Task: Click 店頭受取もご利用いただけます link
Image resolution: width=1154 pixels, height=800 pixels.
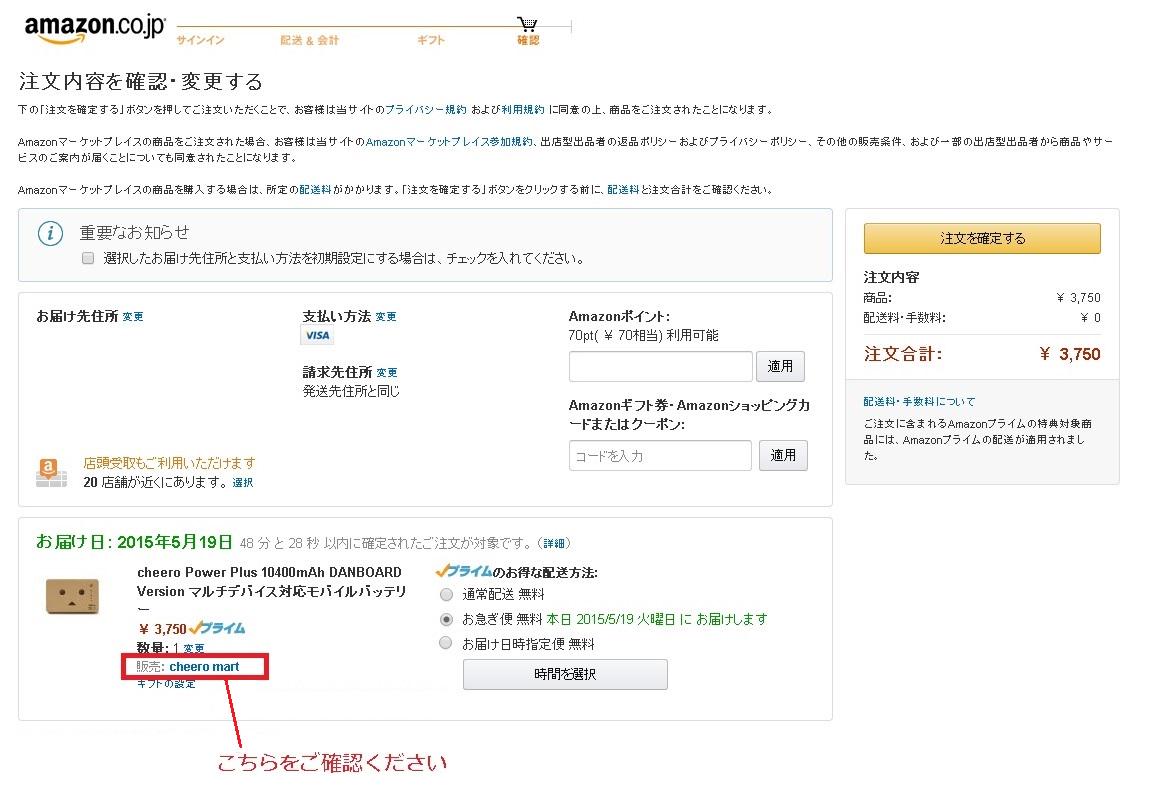Action: [x=169, y=463]
